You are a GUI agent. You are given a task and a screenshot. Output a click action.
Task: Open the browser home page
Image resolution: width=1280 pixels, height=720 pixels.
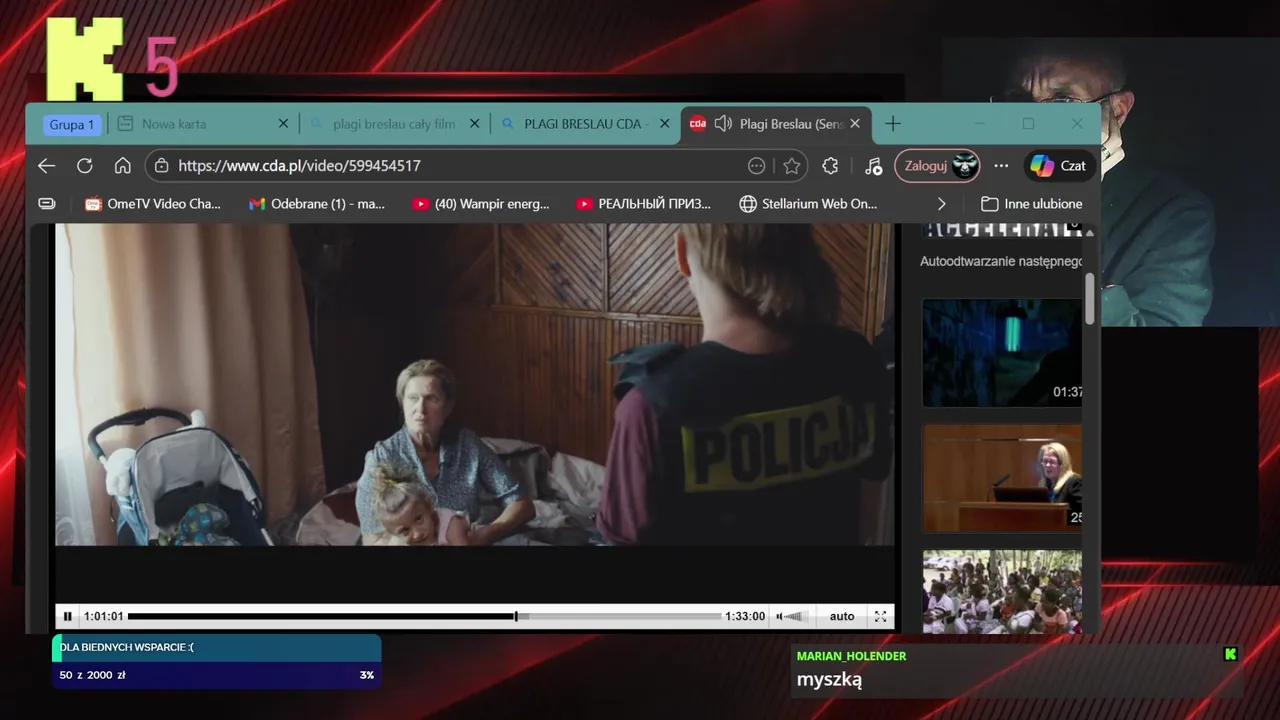tap(123, 166)
